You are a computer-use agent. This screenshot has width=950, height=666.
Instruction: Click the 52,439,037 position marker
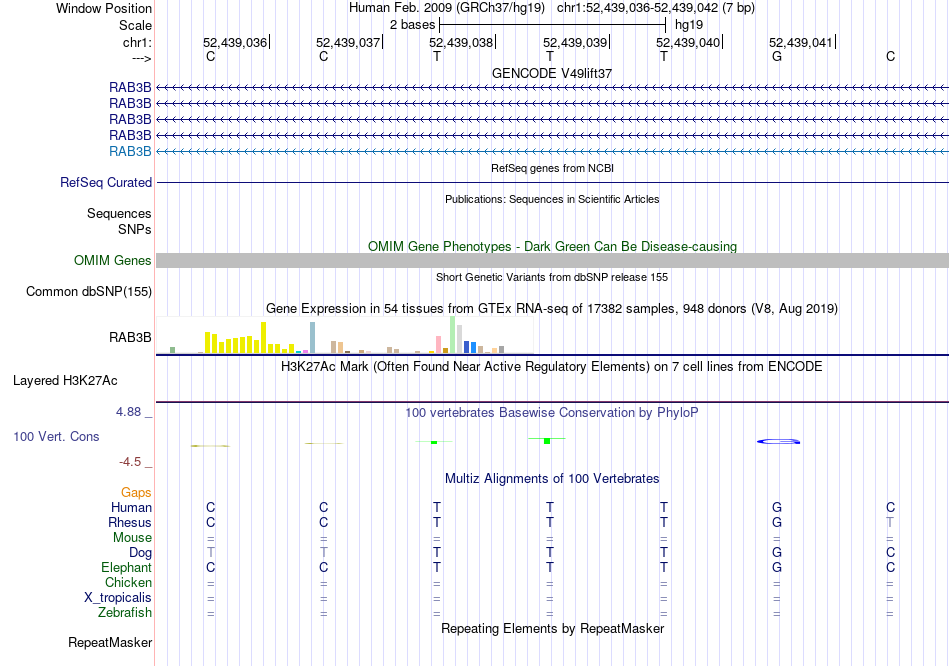(x=348, y=42)
